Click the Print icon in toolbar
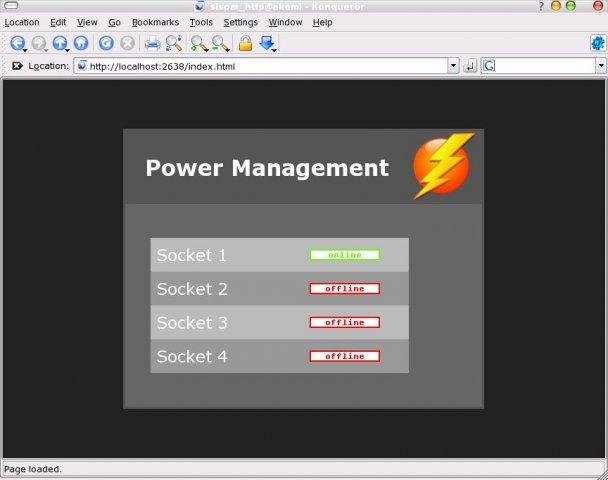608x480 pixels. [x=152, y=43]
